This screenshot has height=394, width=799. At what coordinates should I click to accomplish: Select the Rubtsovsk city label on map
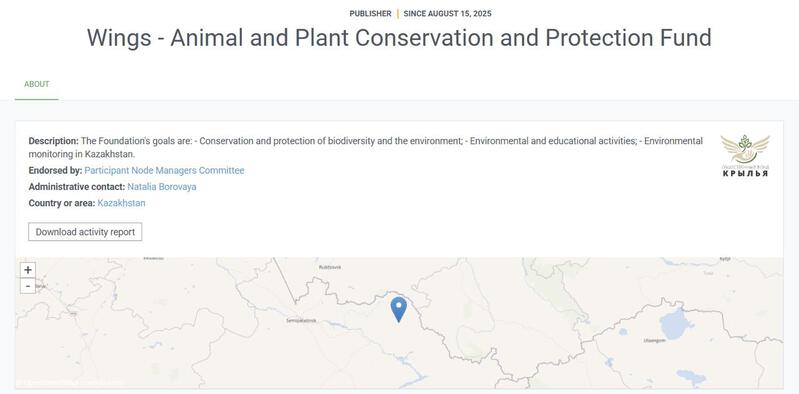[x=329, y=267]
